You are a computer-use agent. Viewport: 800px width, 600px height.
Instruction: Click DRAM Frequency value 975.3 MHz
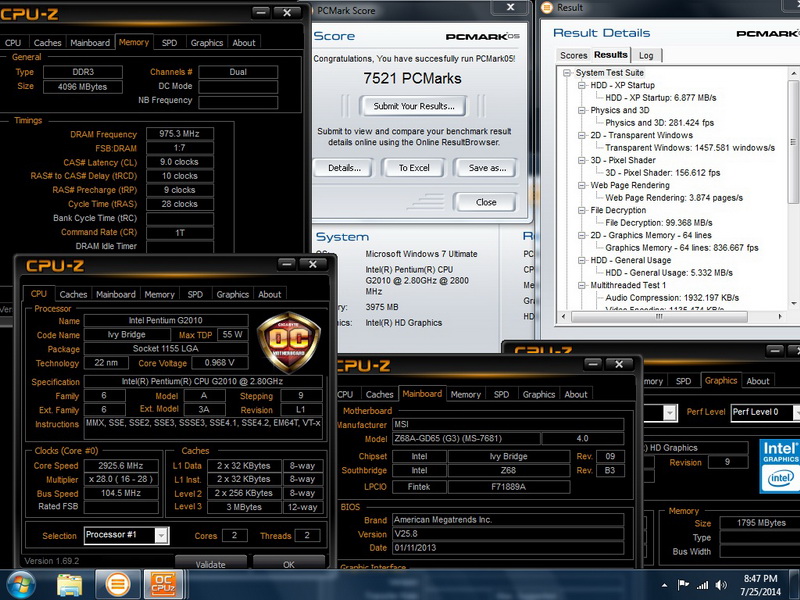click(x=180, y=134)
